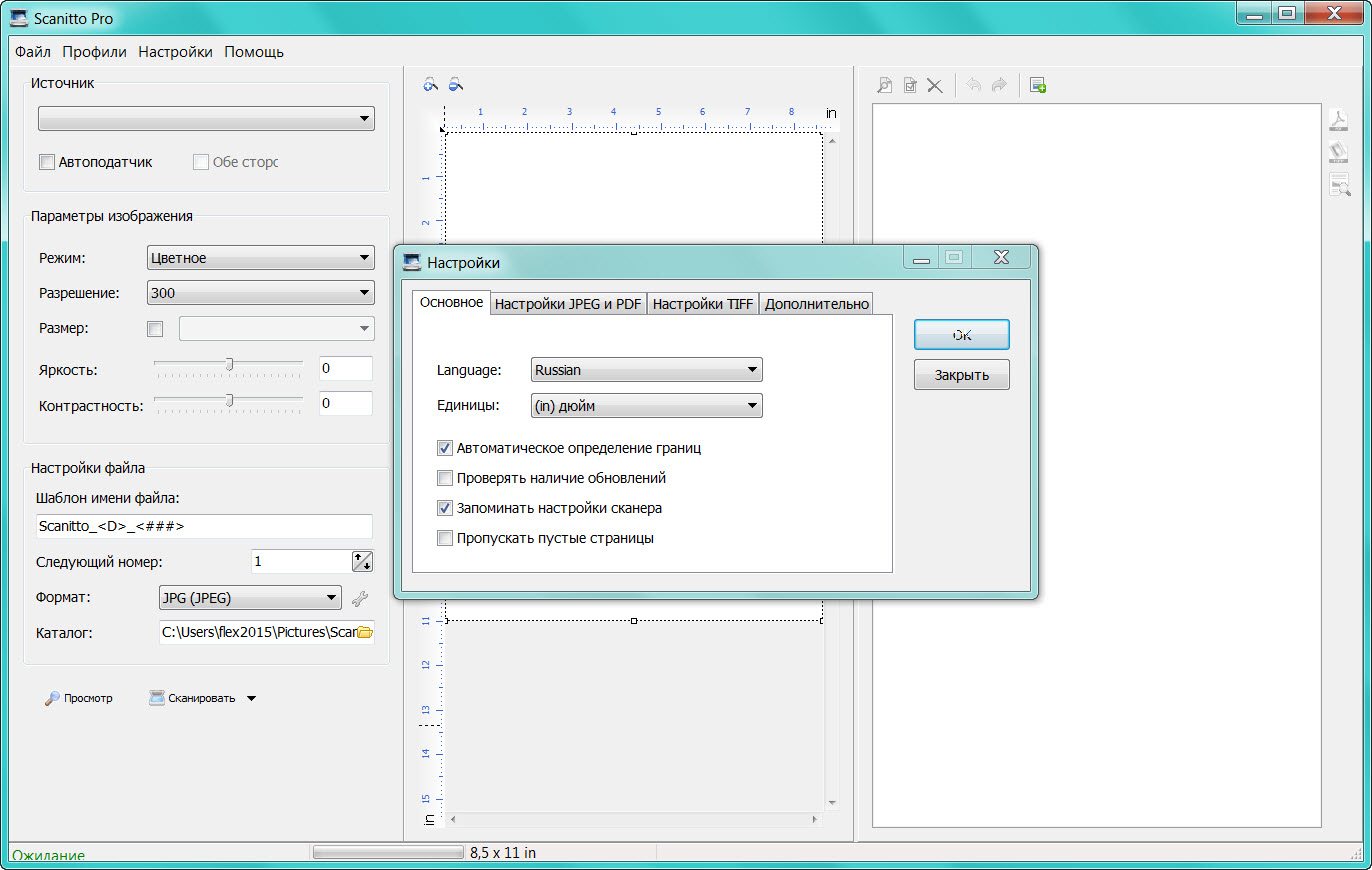Click the Scanitto Pro title bar icon
1372x870 pixels.
point(18,18)
